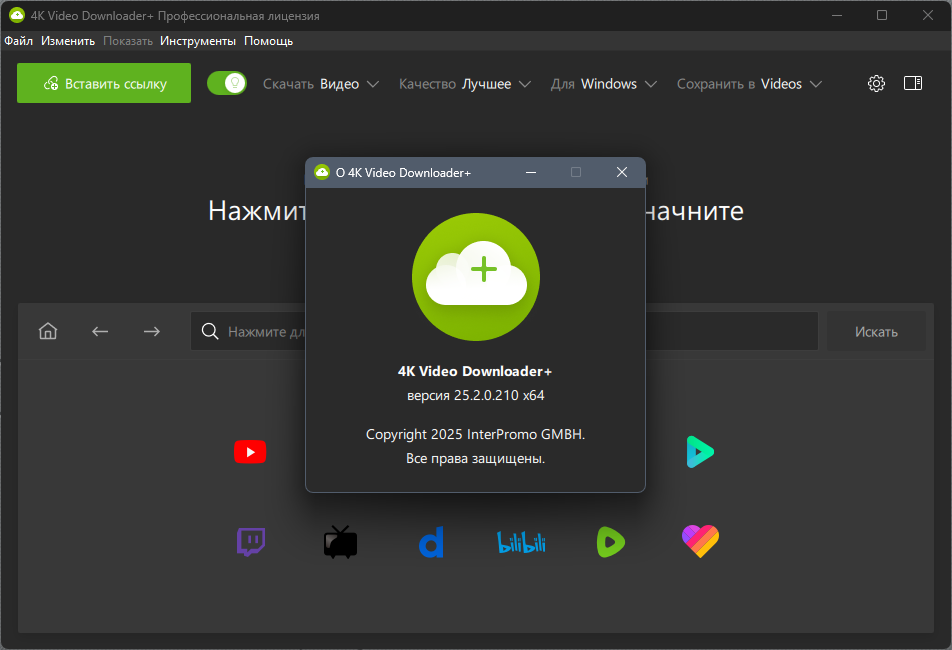Open the Помощь menu

tap(269, 41)
